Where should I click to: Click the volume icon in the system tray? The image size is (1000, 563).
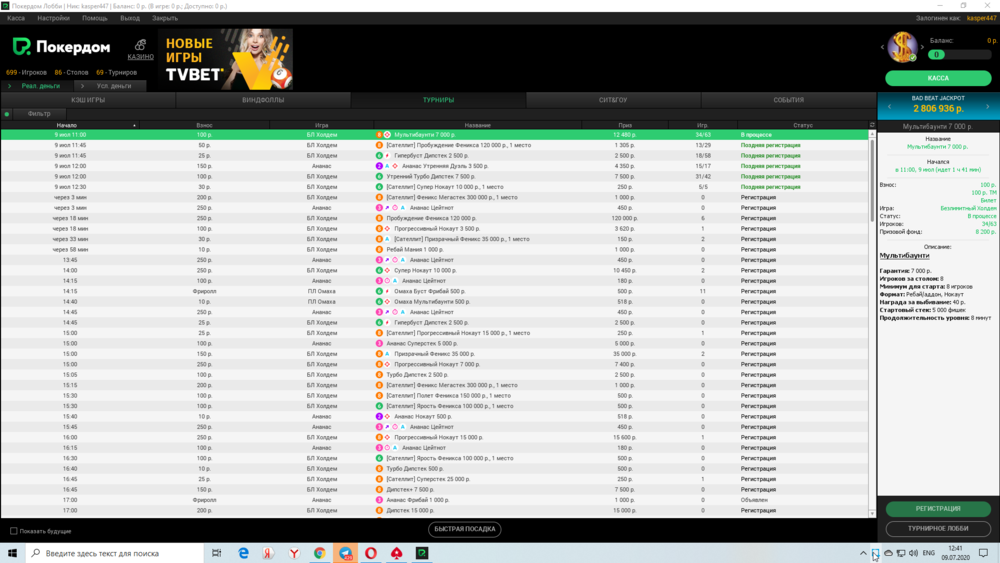tap(913, 553)
